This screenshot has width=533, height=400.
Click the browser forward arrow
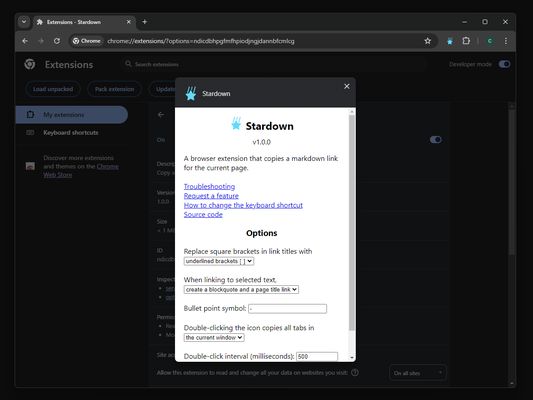click(41, 41)
